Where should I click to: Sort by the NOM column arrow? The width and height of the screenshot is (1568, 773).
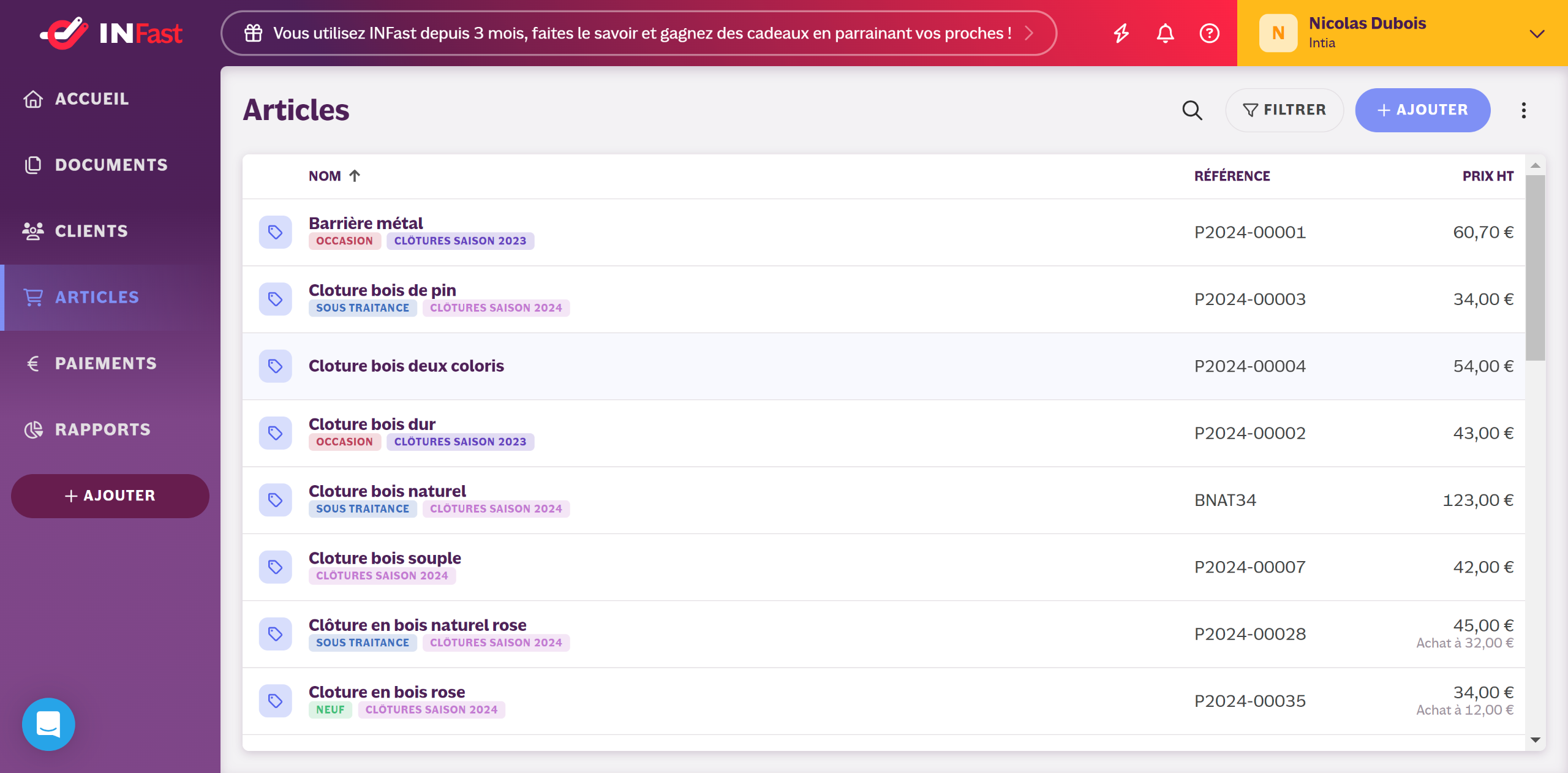pos(355,176)
